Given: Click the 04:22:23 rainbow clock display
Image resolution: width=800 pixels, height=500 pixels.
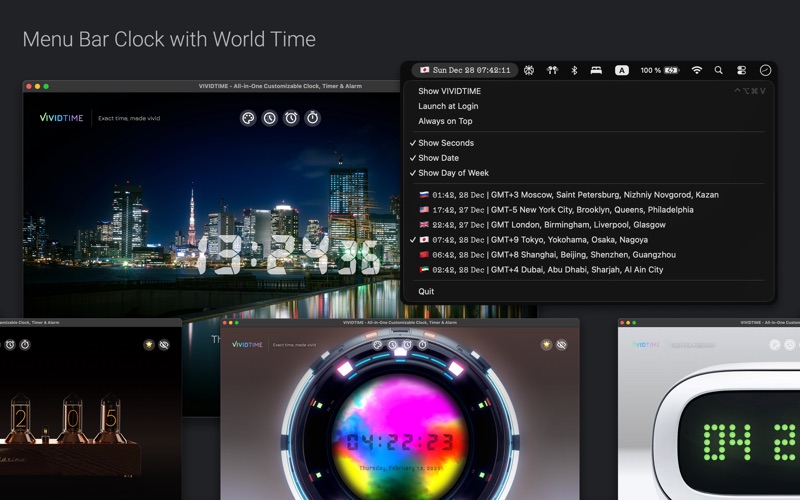Looking at the screenshot, I should point(399,442).
